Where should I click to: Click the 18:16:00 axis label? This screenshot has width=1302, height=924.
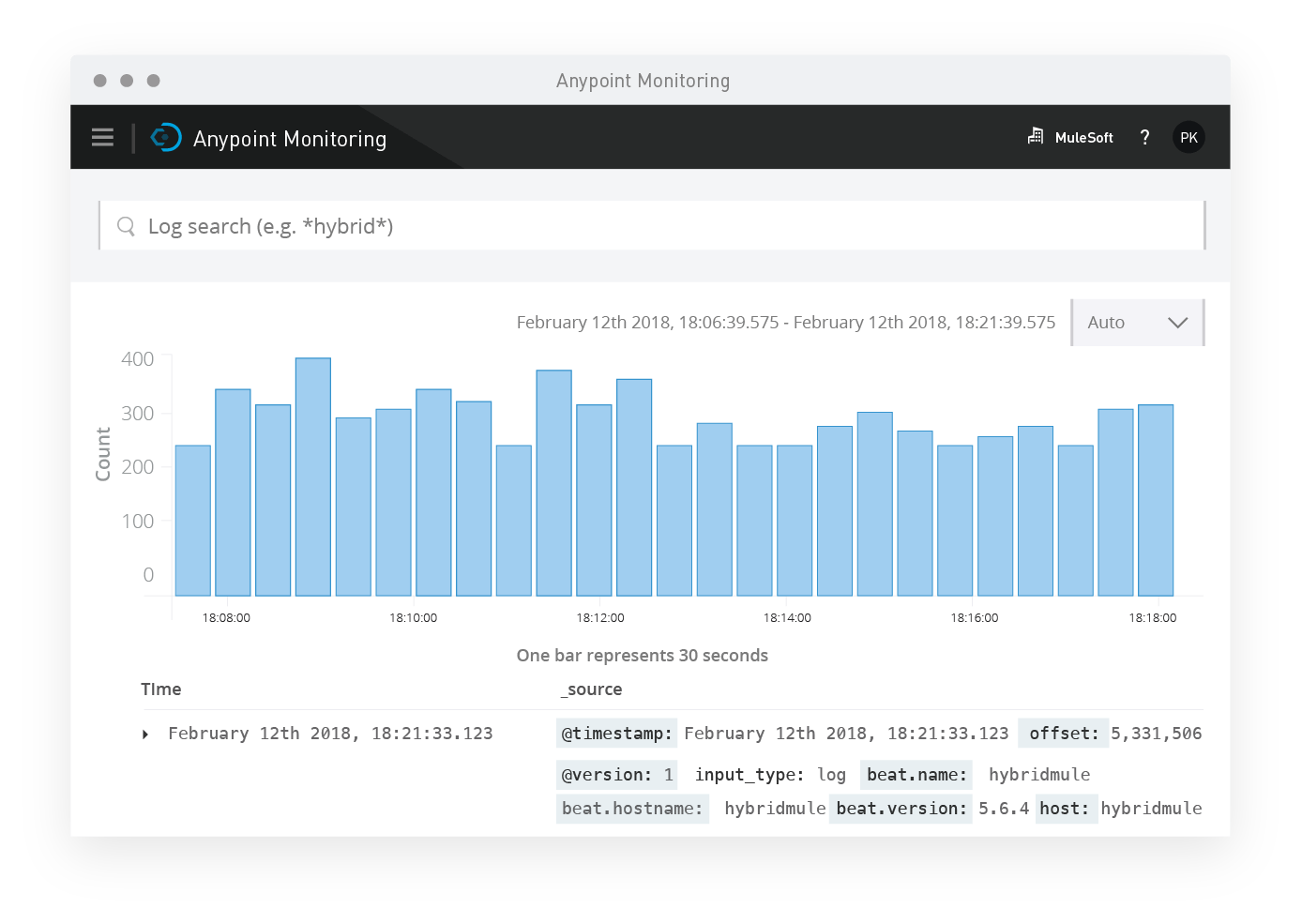[x=975, y=618]
